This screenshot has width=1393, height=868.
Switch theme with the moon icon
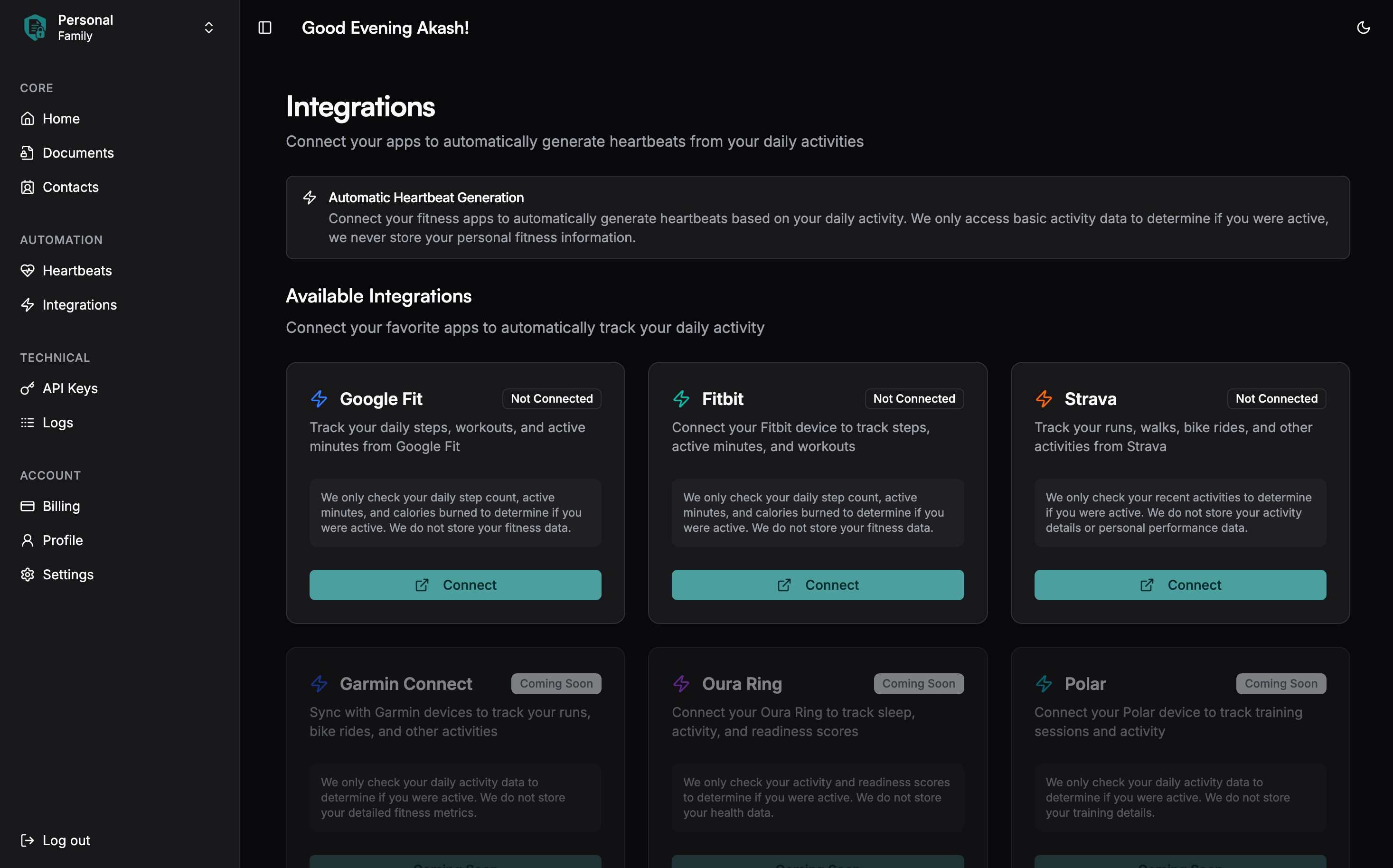(x=1363, y=28)
